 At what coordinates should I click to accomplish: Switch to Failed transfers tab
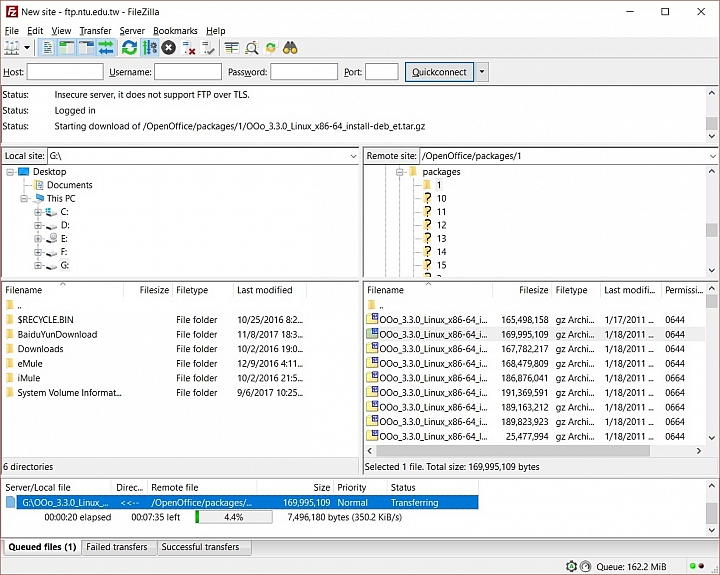tap(117, 547)
